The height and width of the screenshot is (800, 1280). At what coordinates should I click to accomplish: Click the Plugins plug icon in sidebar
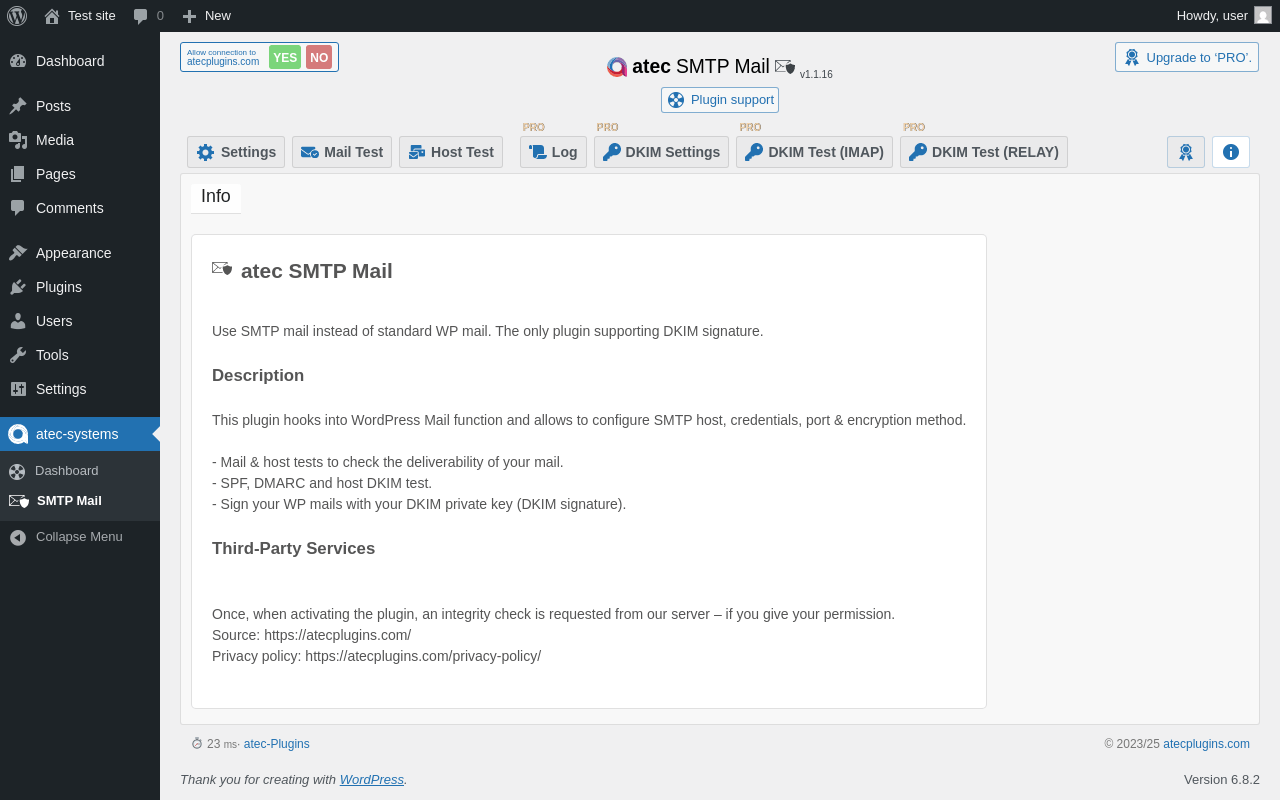[x=18, y=287]
